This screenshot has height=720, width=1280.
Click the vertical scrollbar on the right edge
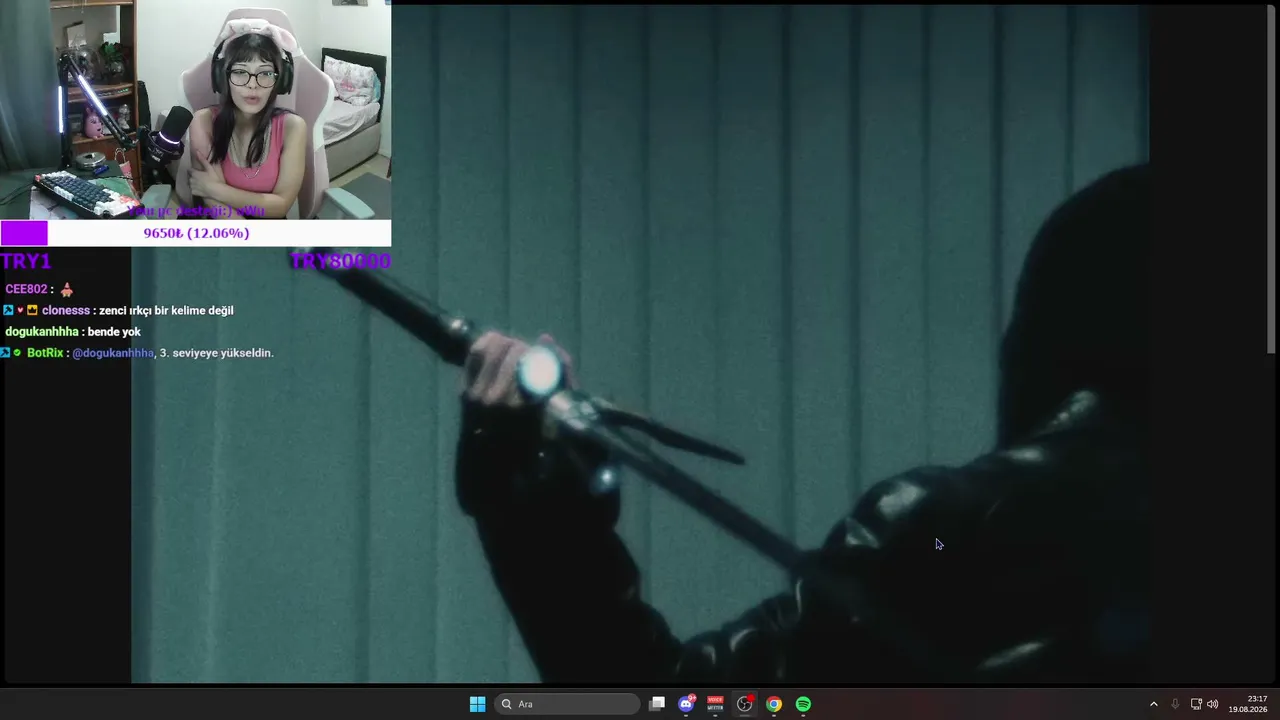pos(1272,178)
